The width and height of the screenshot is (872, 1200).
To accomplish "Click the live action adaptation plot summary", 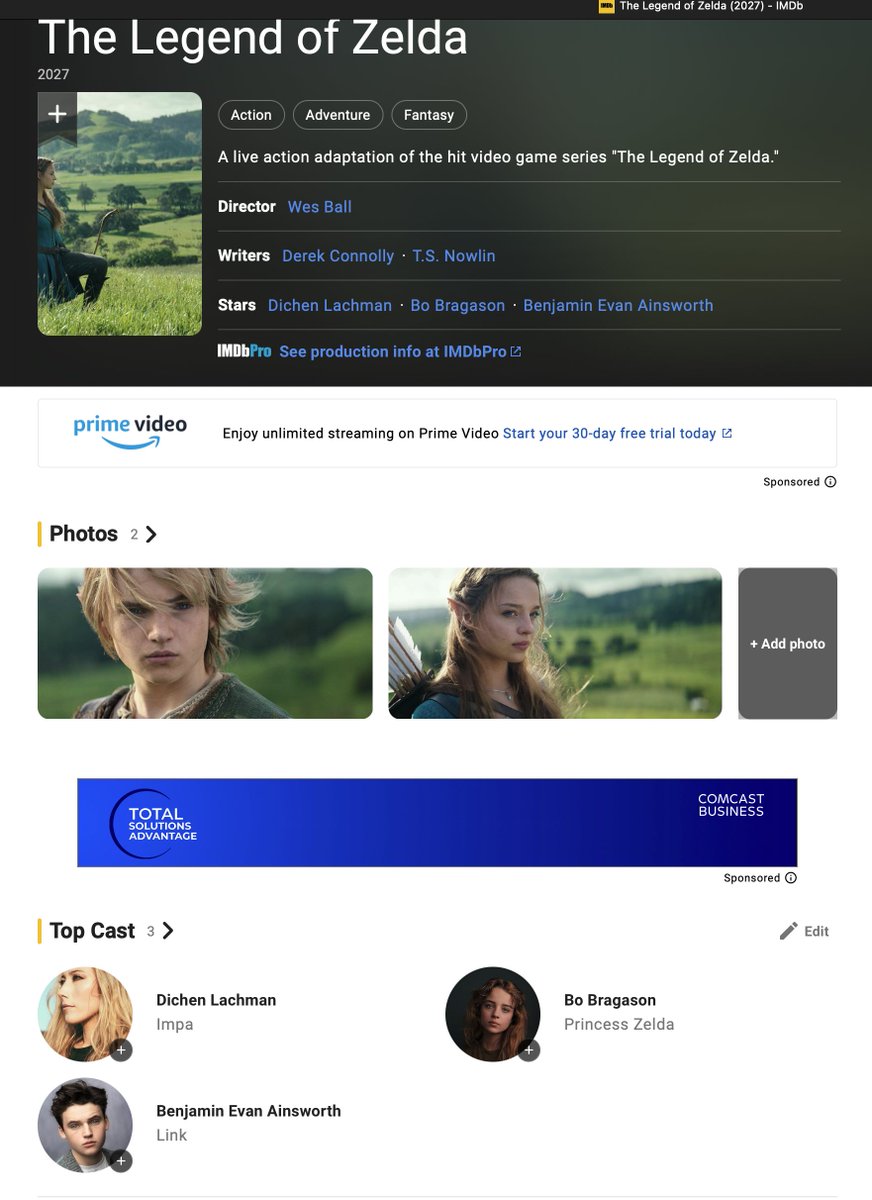I will coord(498,158).
